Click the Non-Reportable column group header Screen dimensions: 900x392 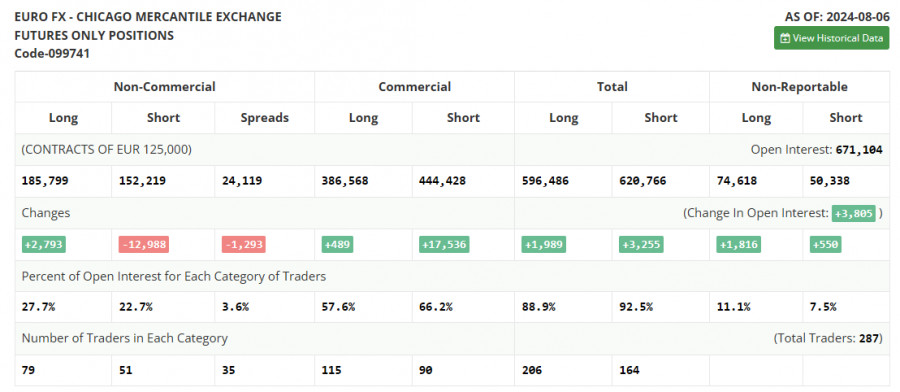click(800, 87)
